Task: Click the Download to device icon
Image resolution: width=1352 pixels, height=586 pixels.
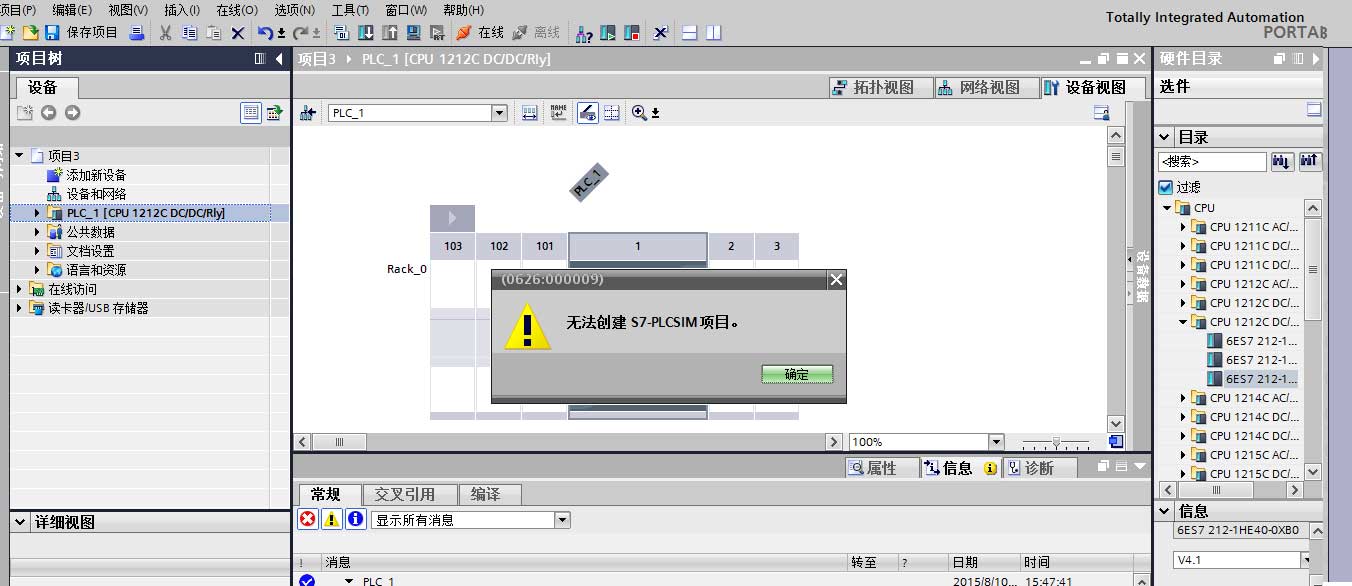Action: coord(365,33)
